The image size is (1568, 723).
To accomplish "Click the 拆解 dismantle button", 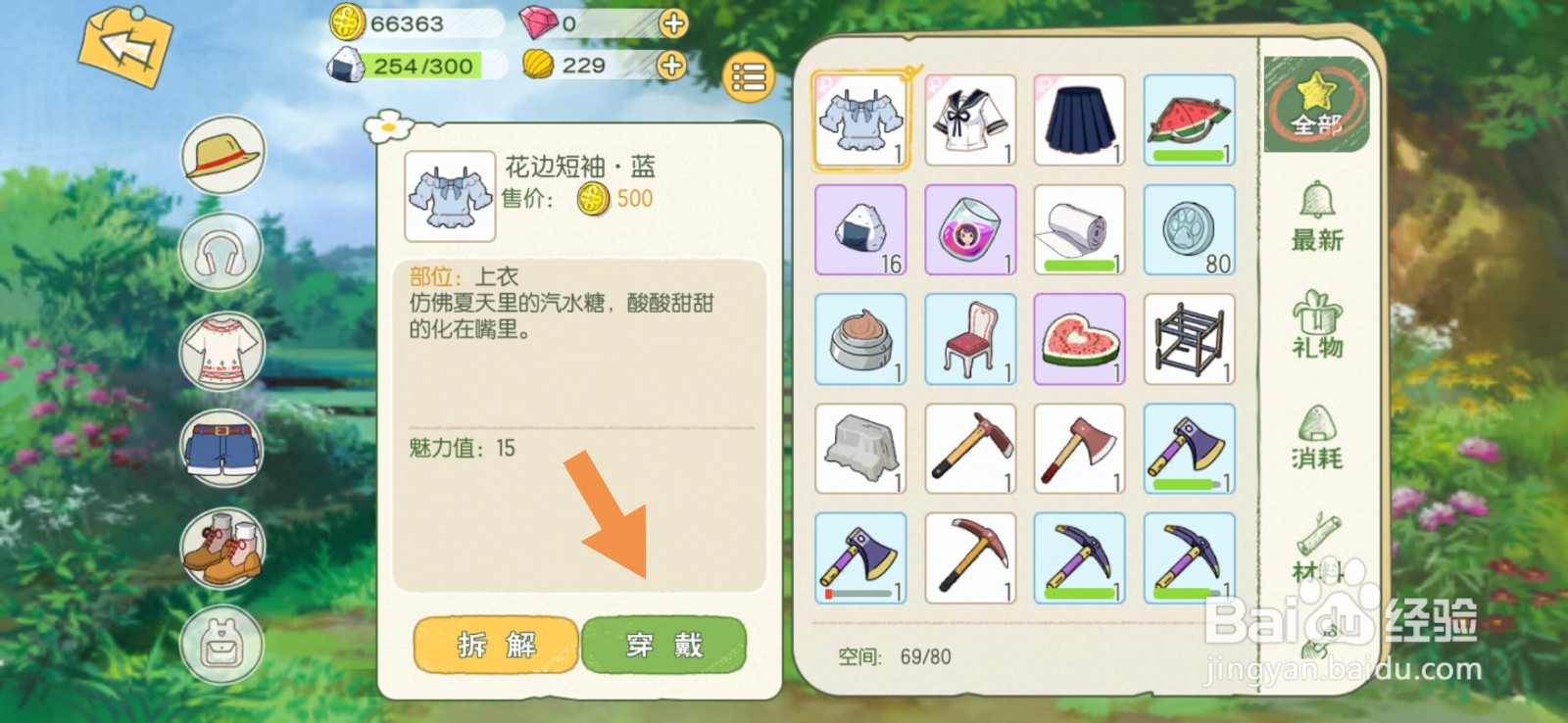I will point(496,645).
